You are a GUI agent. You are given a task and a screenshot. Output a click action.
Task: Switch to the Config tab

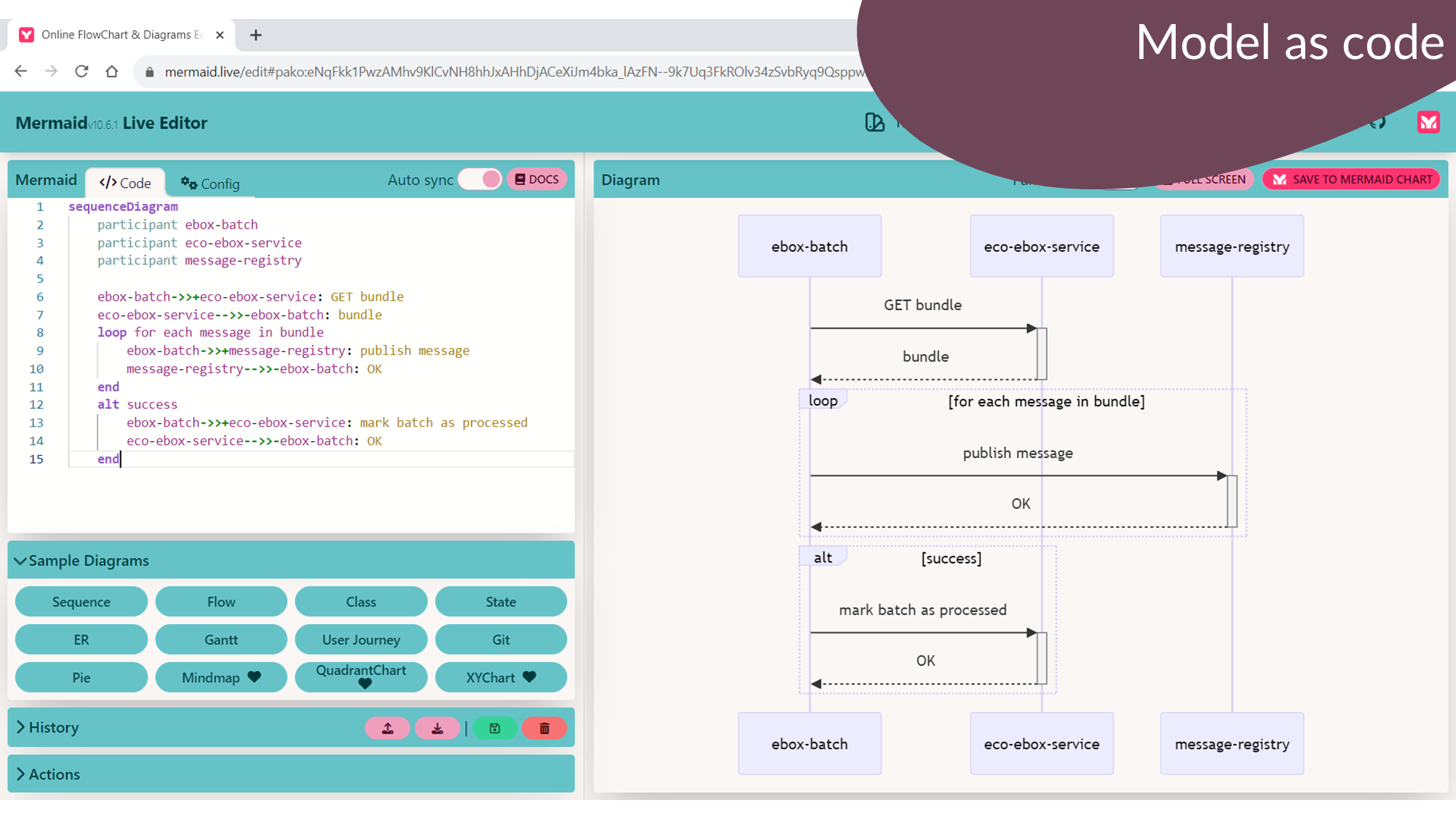point(210,183)
